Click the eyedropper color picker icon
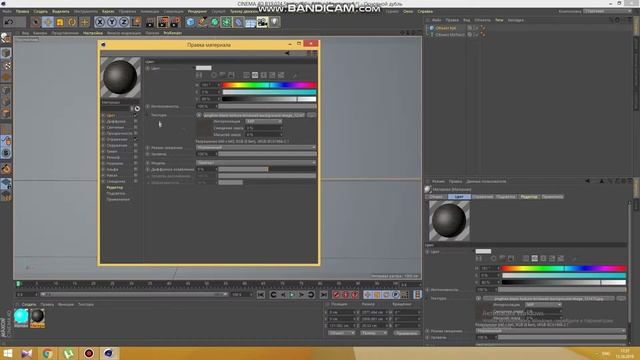 pos(295,75)
